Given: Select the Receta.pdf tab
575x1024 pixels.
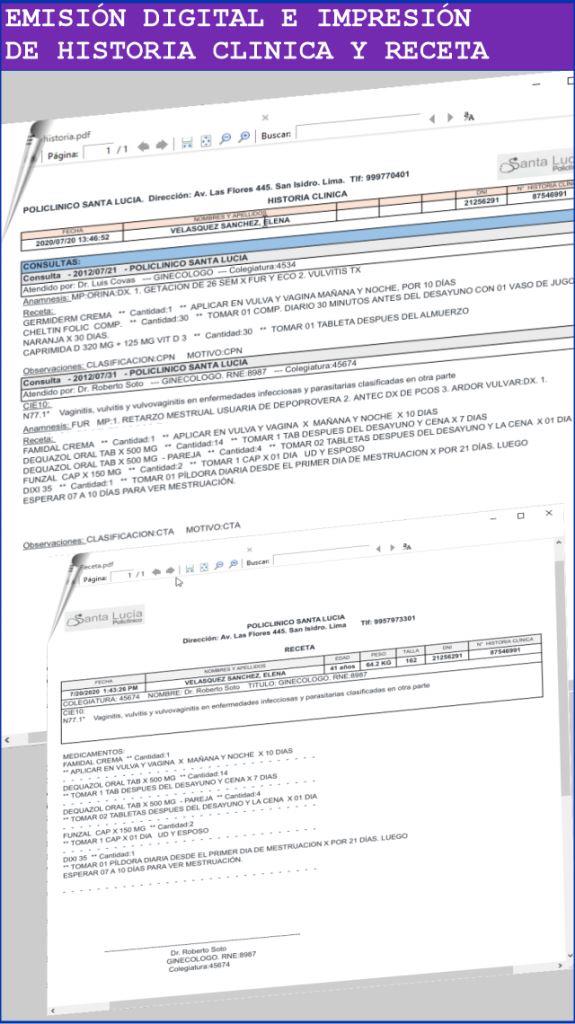Looking at the screenshot, I should (97, 566).
